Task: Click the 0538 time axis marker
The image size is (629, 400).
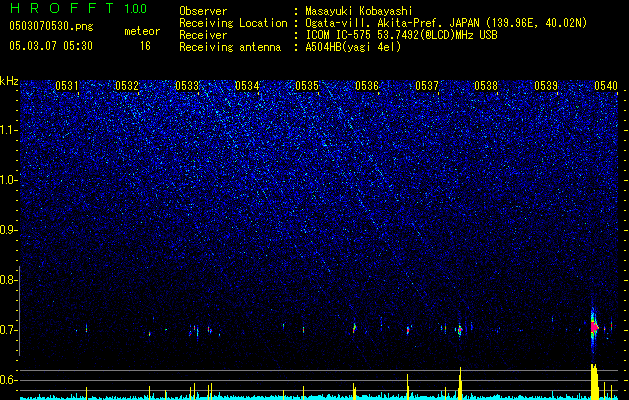Action: tap(486, 86)
